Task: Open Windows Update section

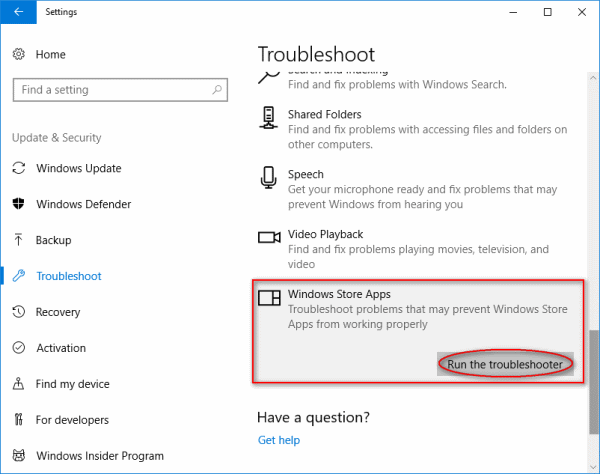Action: 79,168
